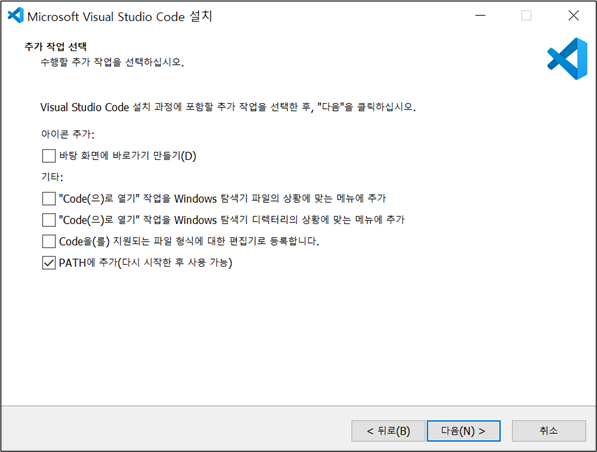This screenshot has height=452, width=597.
Task: Go back with the < 뒤로(B) button
Action: (388, 431)
